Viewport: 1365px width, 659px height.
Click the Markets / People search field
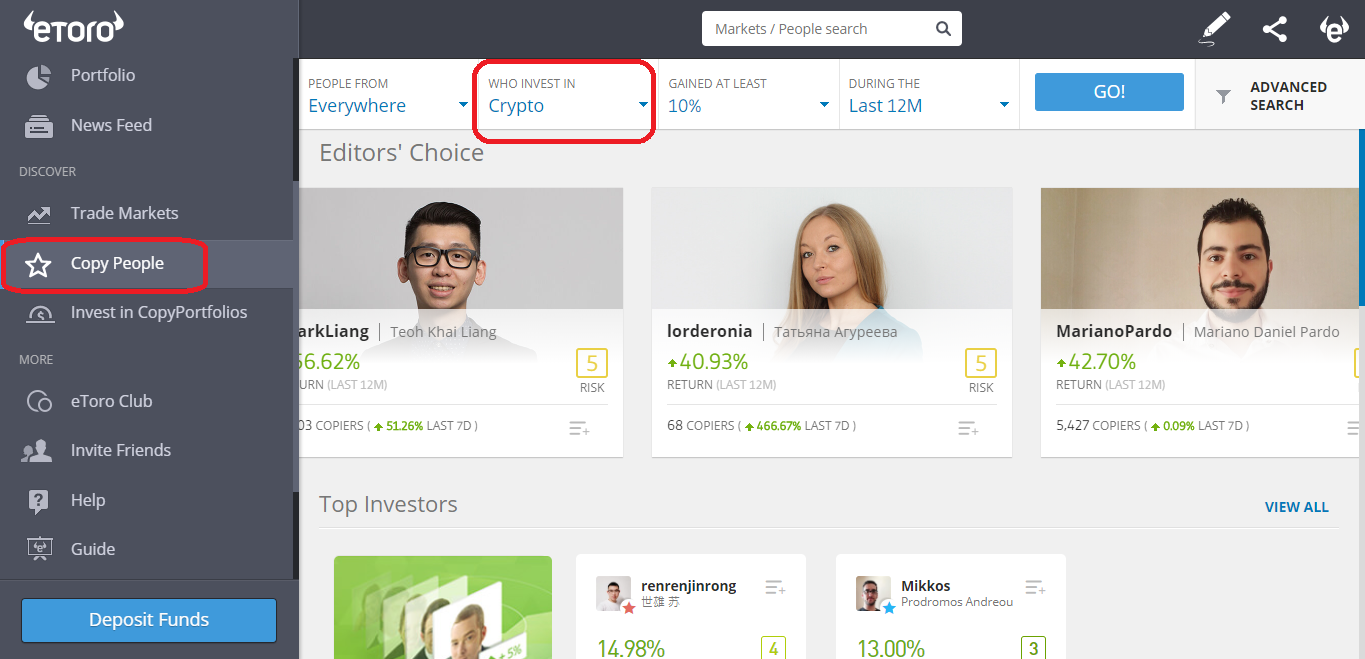pos(832,29)
